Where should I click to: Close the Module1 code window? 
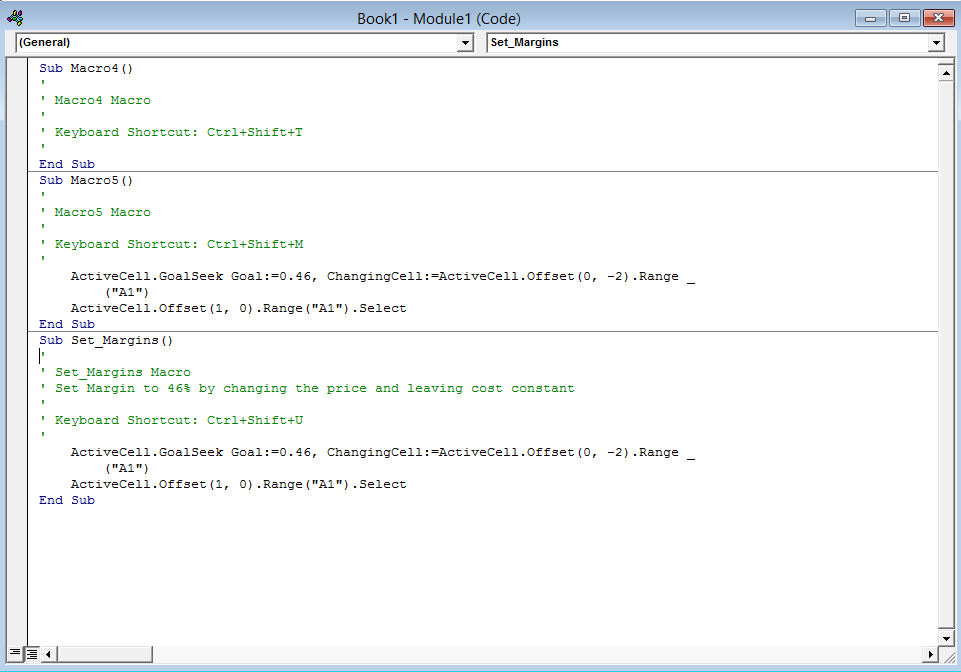pyautogui.click(x=938, y=18)
